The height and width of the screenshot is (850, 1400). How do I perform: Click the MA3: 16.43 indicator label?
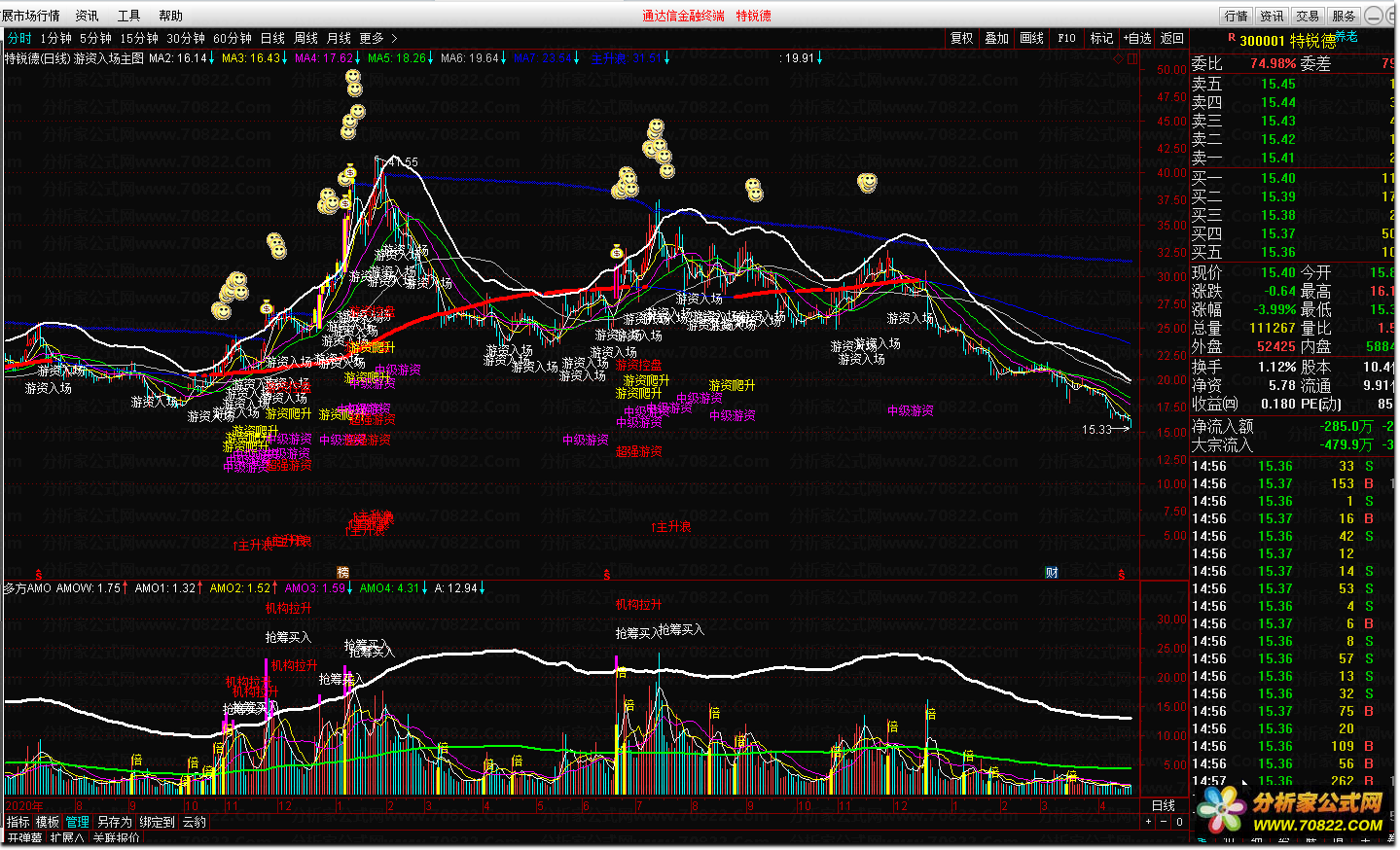pos(251,58)
